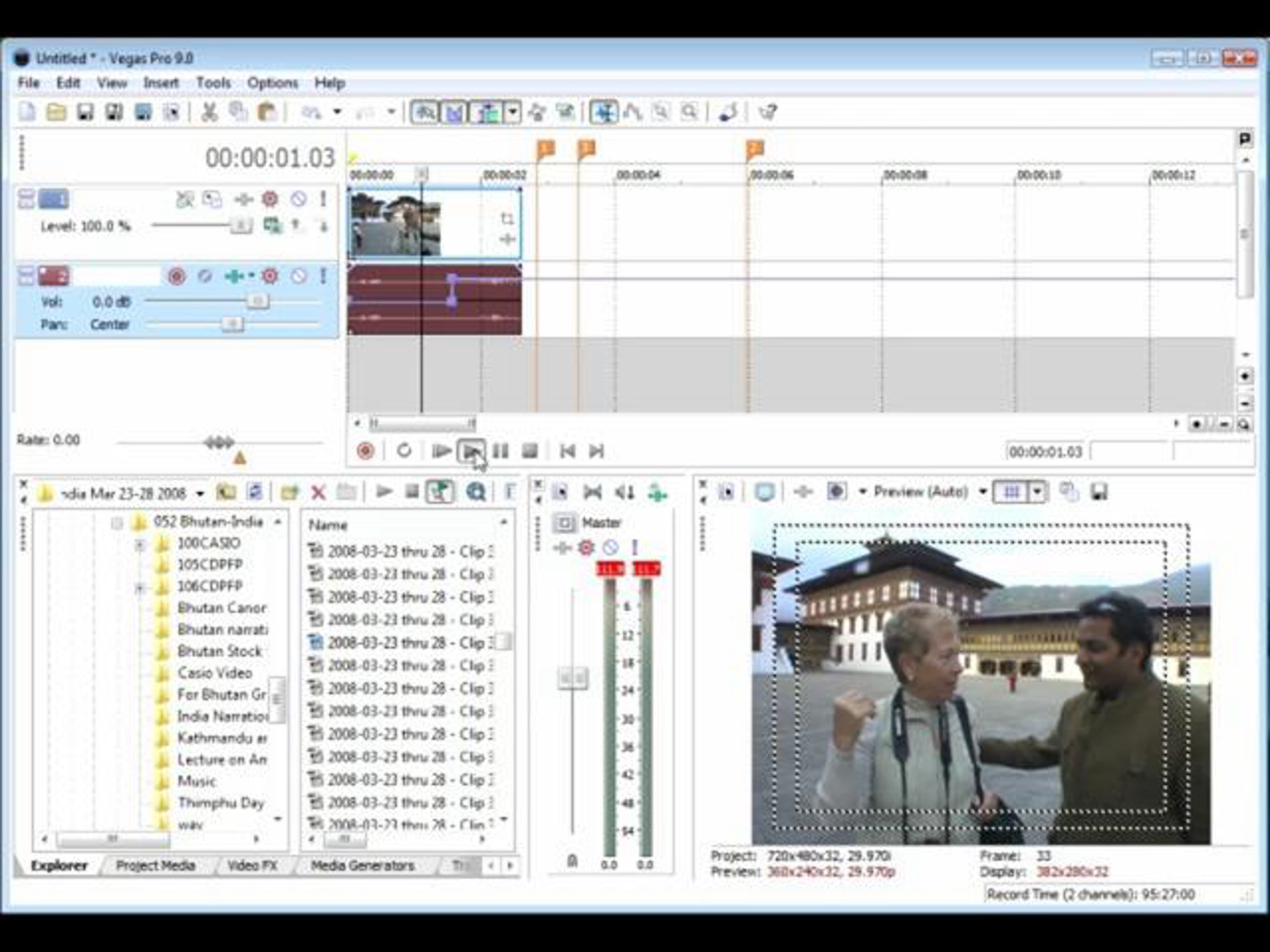Viewport: 1270px width, 952px height.
Task: Mute audio track 2
Action: [298, 276]
